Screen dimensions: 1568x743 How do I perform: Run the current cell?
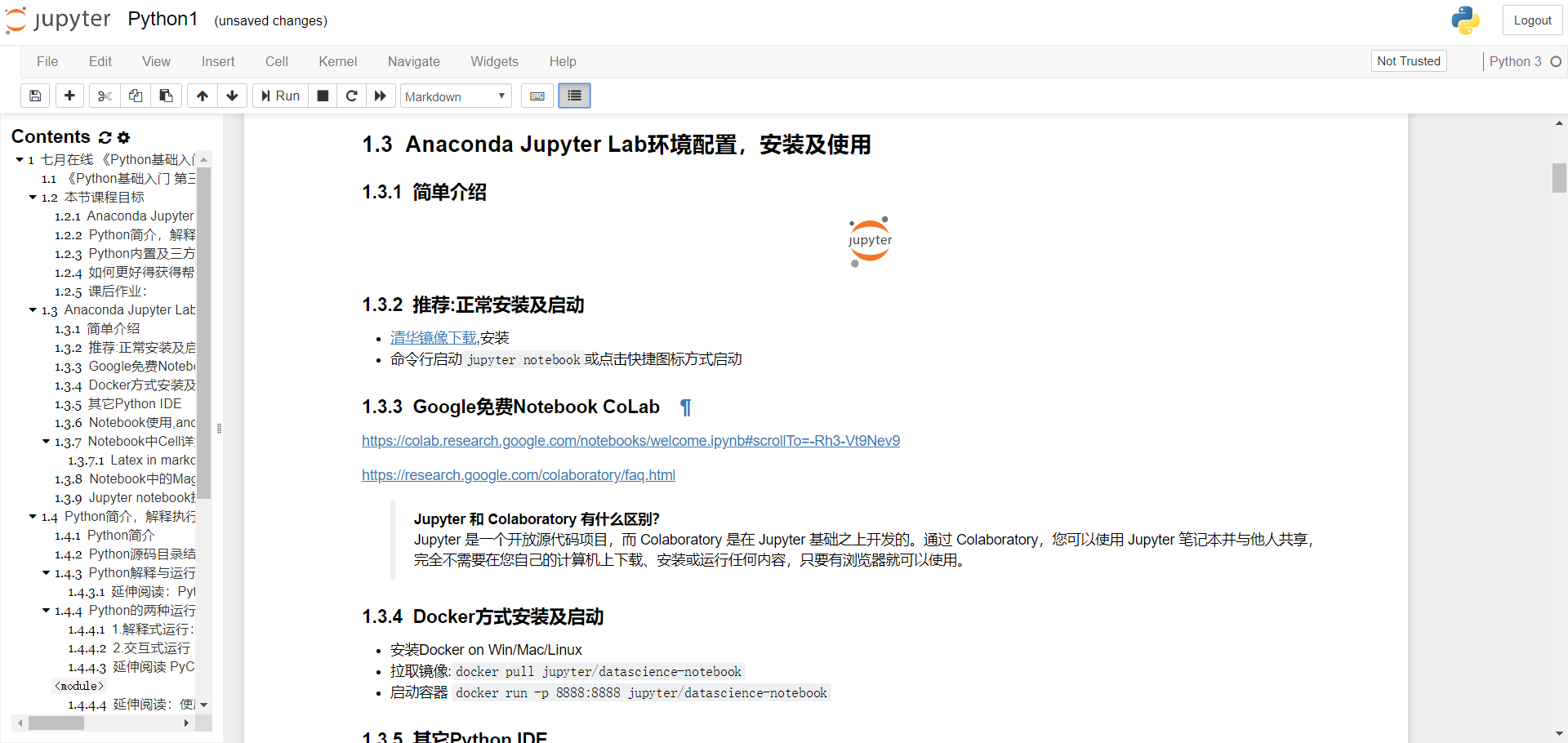280,96
